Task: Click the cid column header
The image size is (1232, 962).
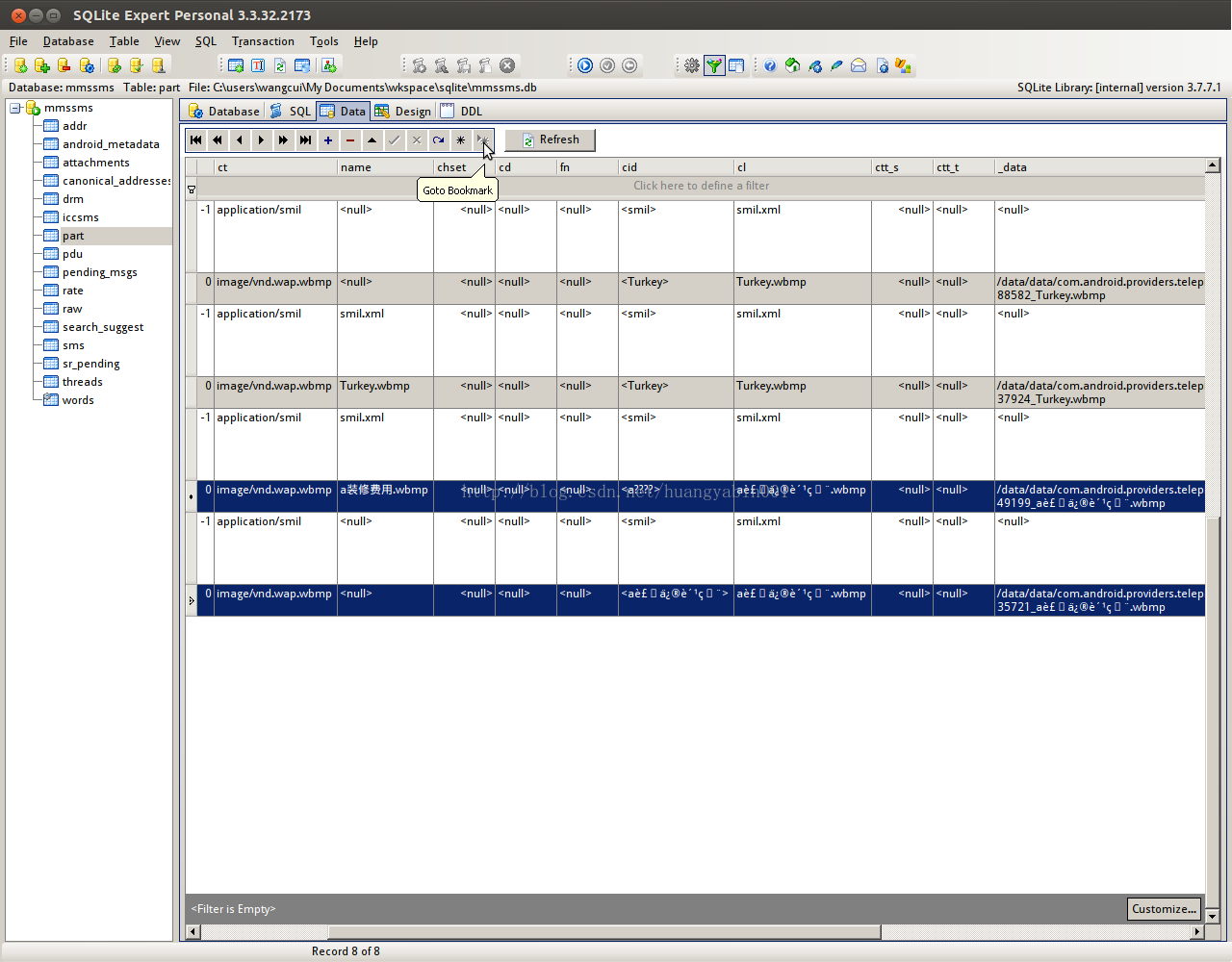Action: click(676, 167)
